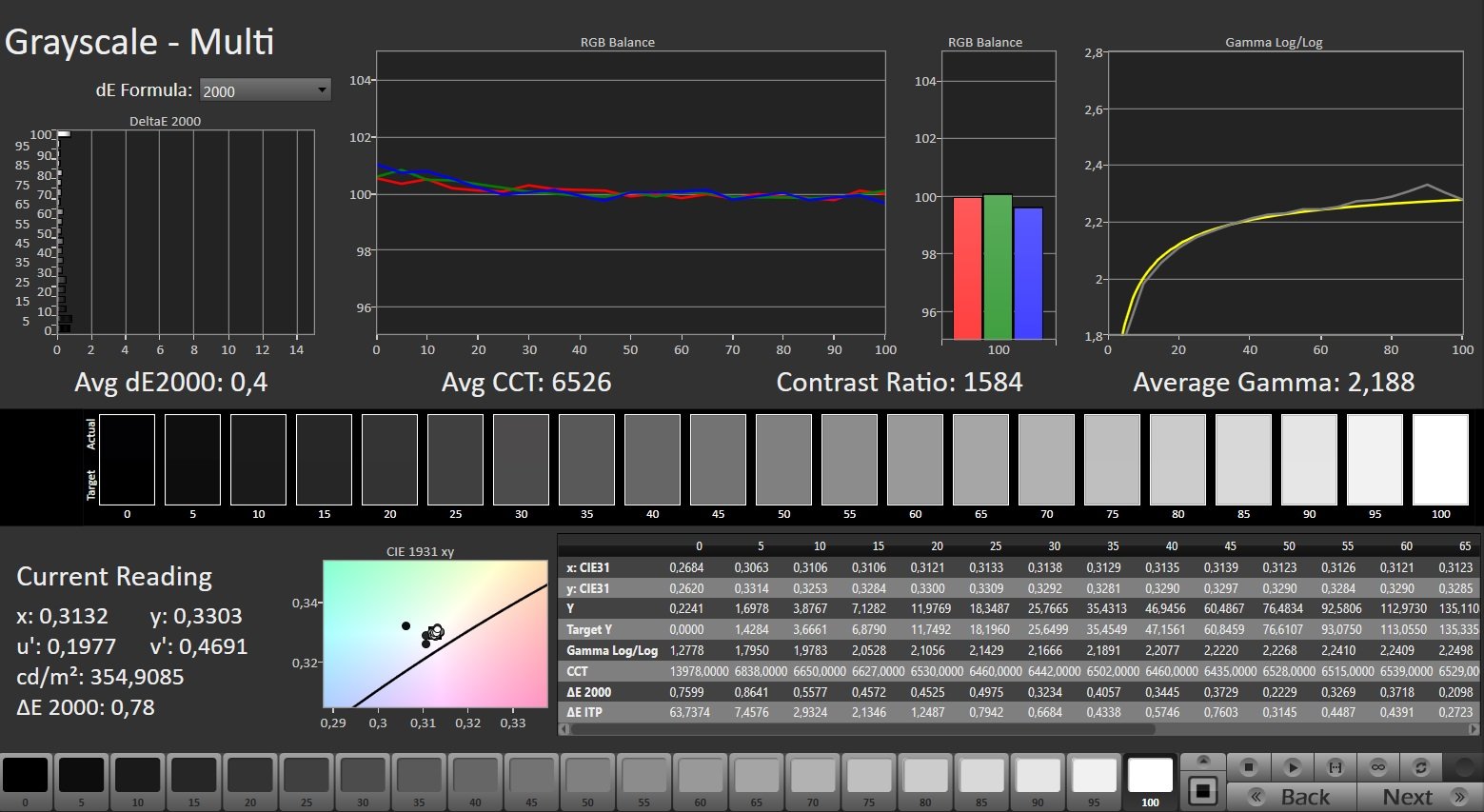This screenshot has width=1484, height=812.
Task: Click the CIE 1931 xy chart
Action: pyautogui.click(x=437, y=633)
